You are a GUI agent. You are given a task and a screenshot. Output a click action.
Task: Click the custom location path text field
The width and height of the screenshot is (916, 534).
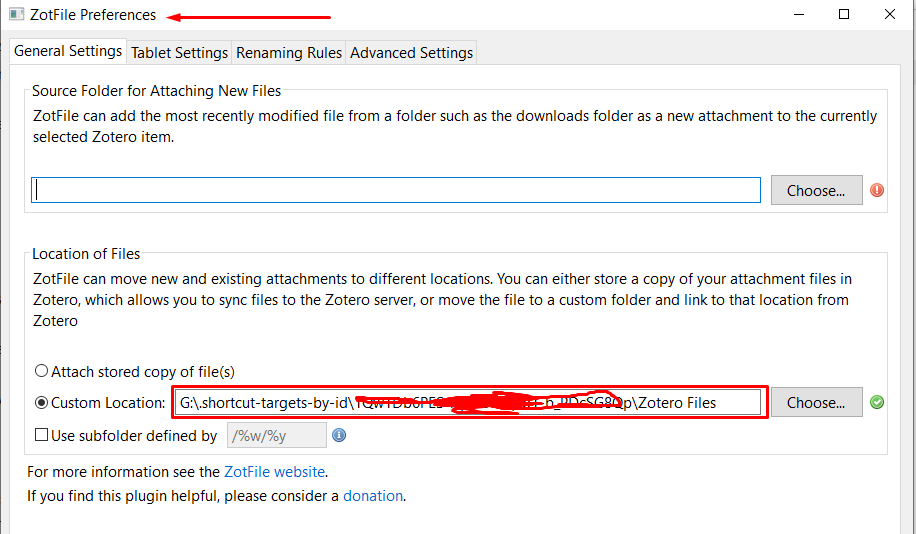tap(468, 403)
